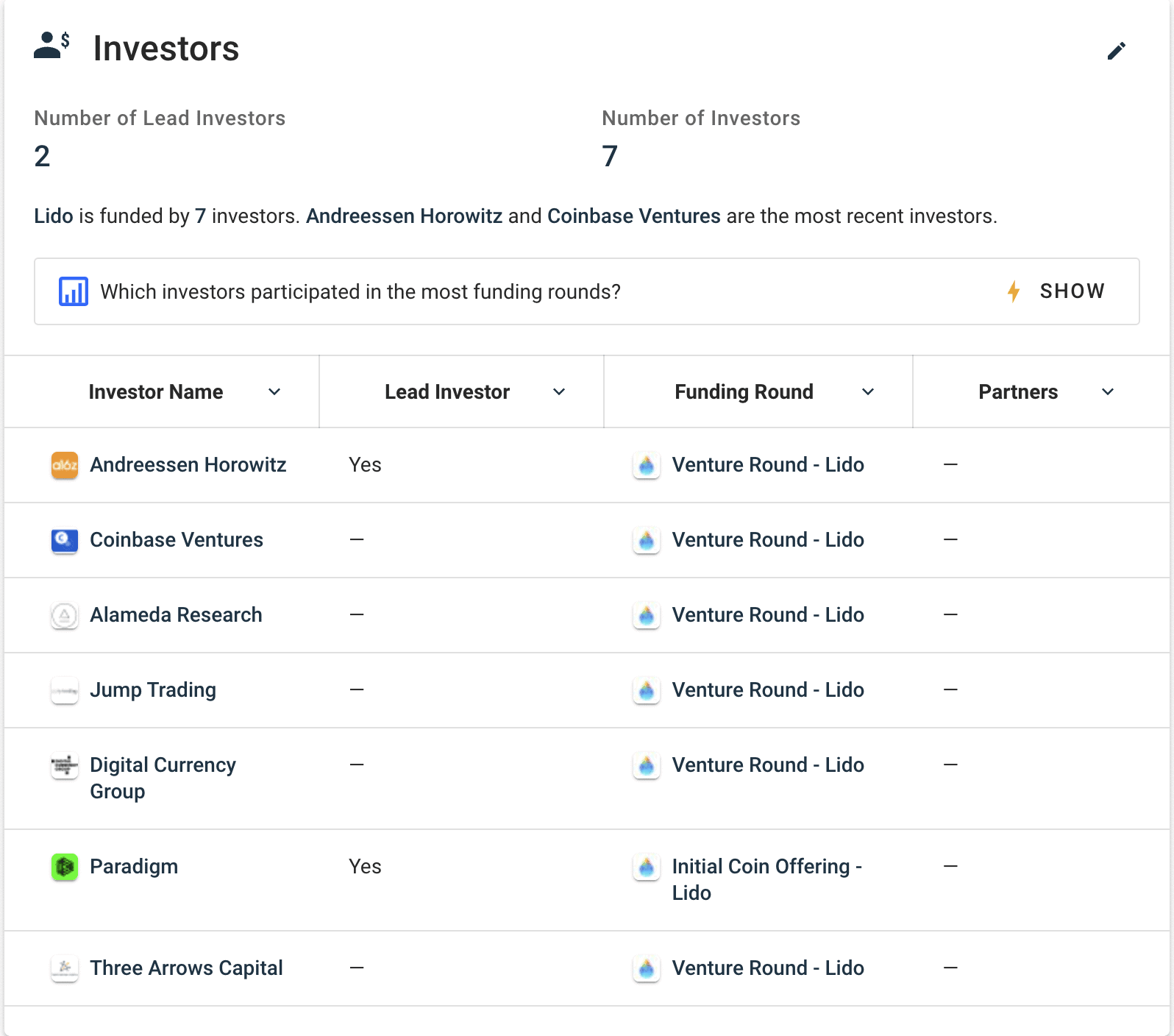Click the Andreessen Horowitz a16z logo
This screenshot has width=1174, height=1036.
point(65,465)
